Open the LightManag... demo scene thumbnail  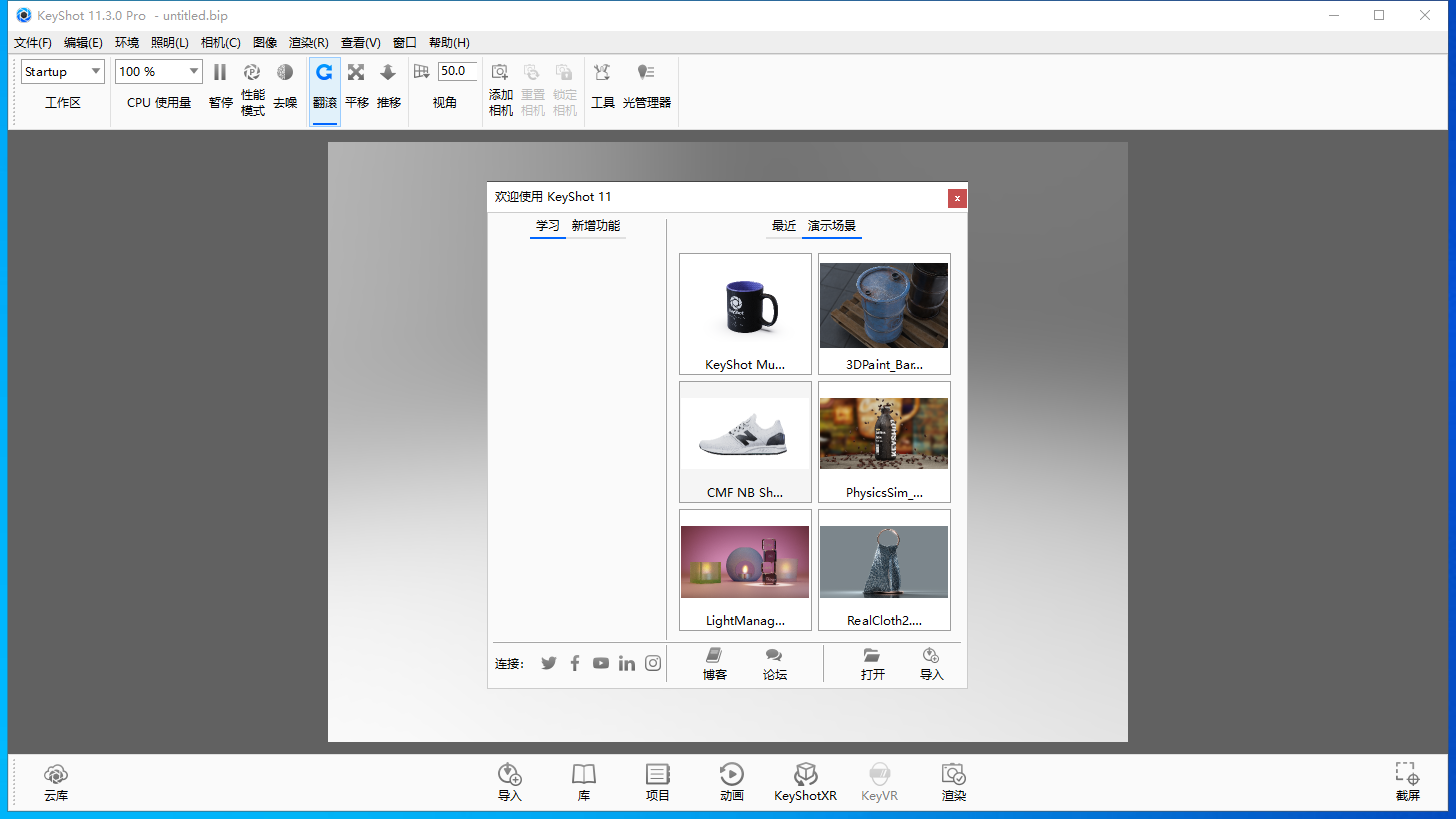coord(745,570)
